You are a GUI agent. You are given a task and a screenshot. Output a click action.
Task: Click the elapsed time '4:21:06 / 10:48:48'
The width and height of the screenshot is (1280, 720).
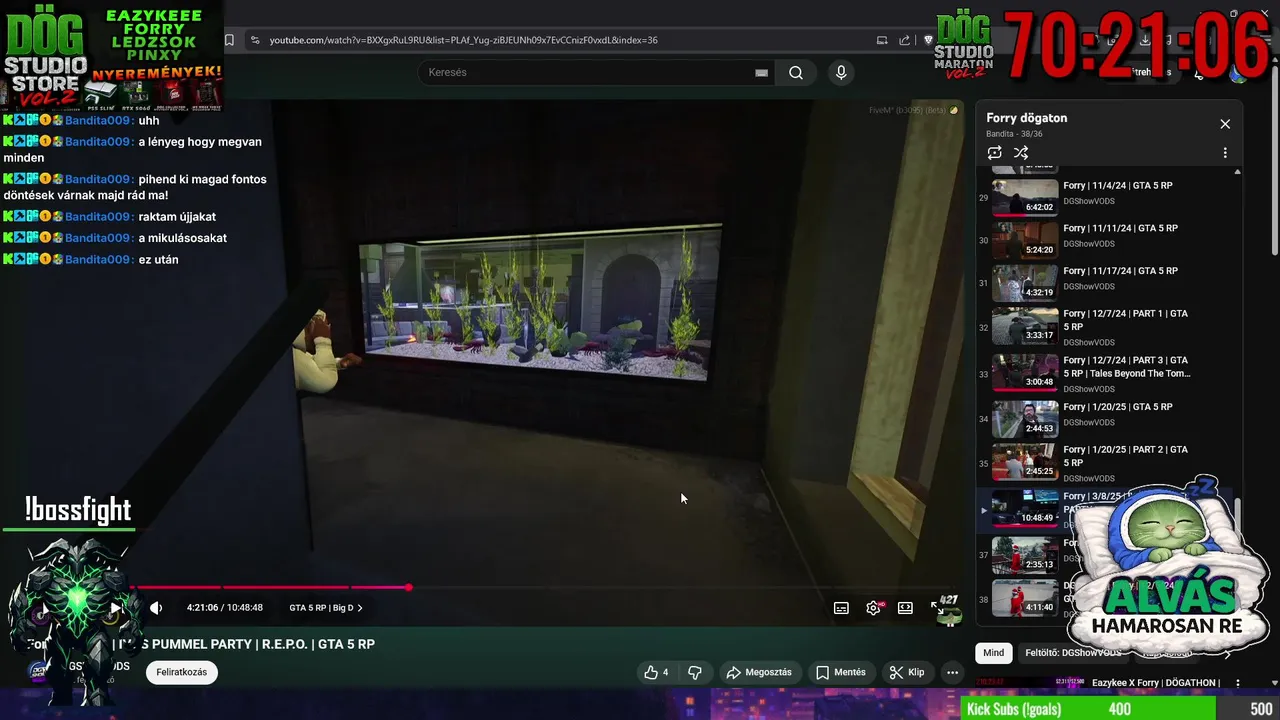click(x=225, y=608)
